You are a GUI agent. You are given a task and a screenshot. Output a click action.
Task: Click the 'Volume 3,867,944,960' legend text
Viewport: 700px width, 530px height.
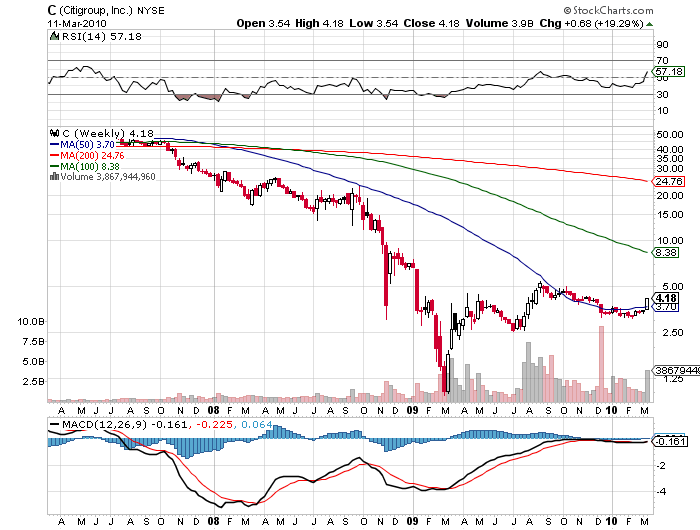(x=108, y=177)
